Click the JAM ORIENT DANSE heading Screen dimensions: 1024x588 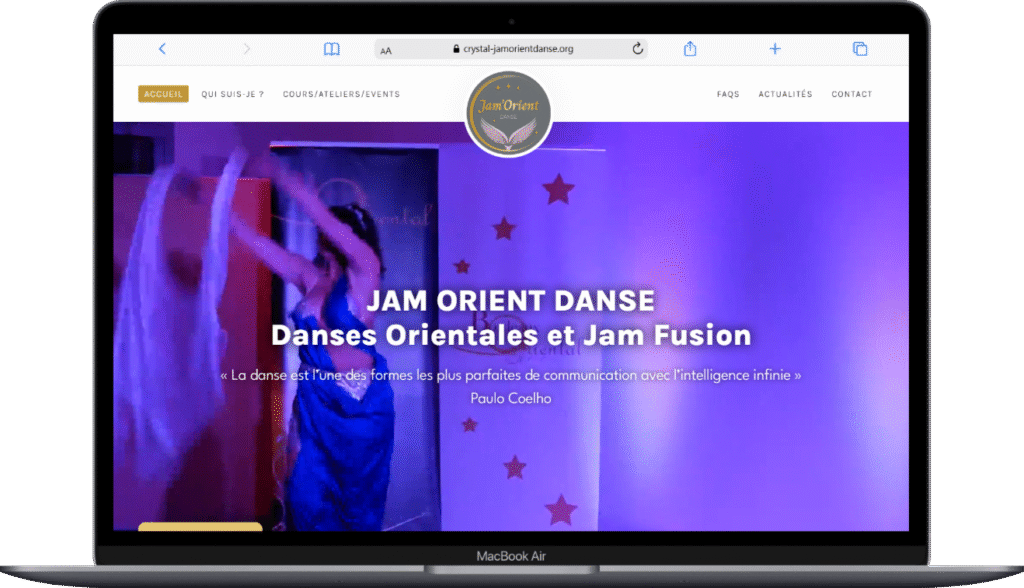[511, 300]
